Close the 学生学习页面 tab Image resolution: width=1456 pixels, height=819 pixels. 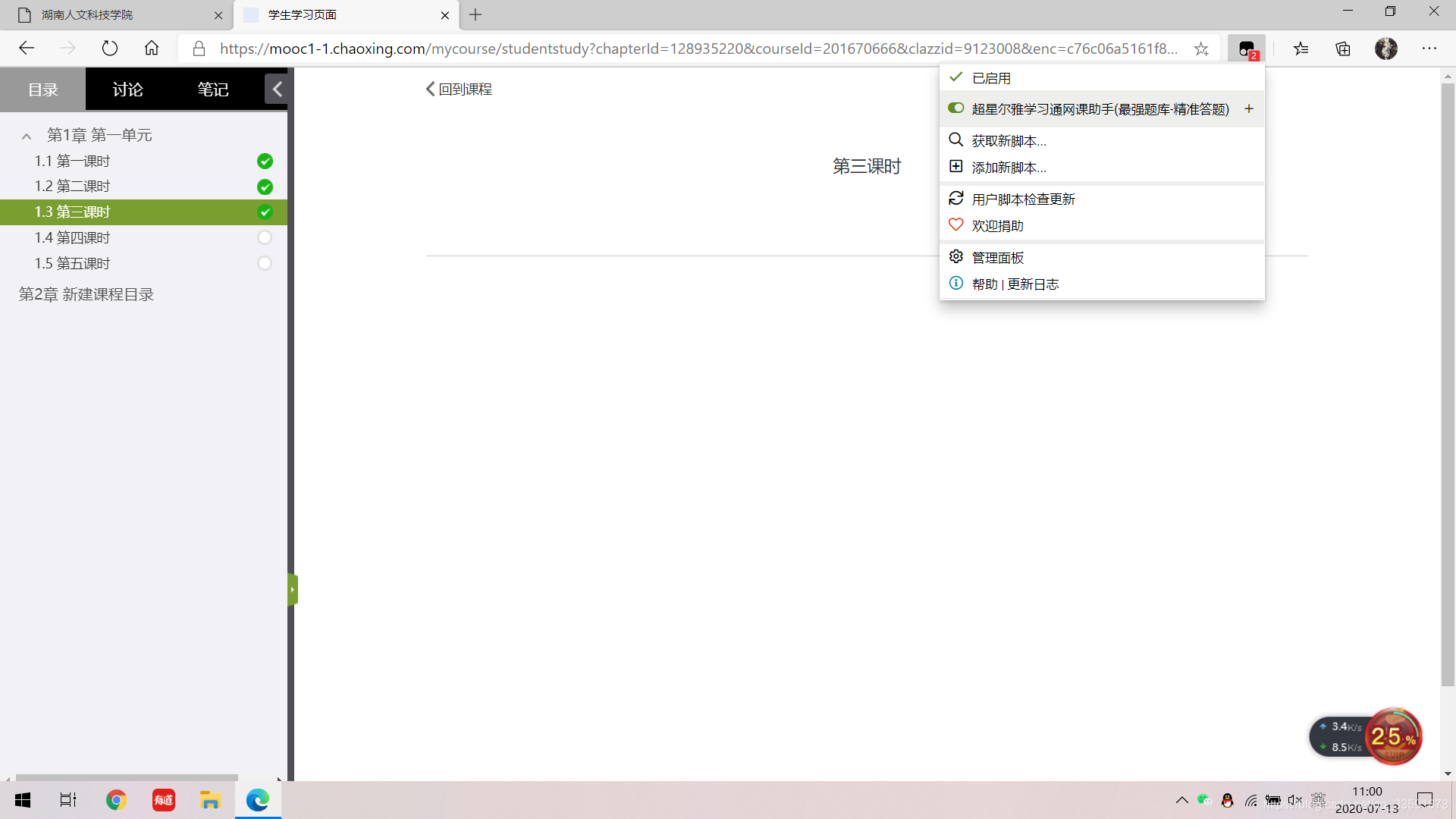[445, 15]
